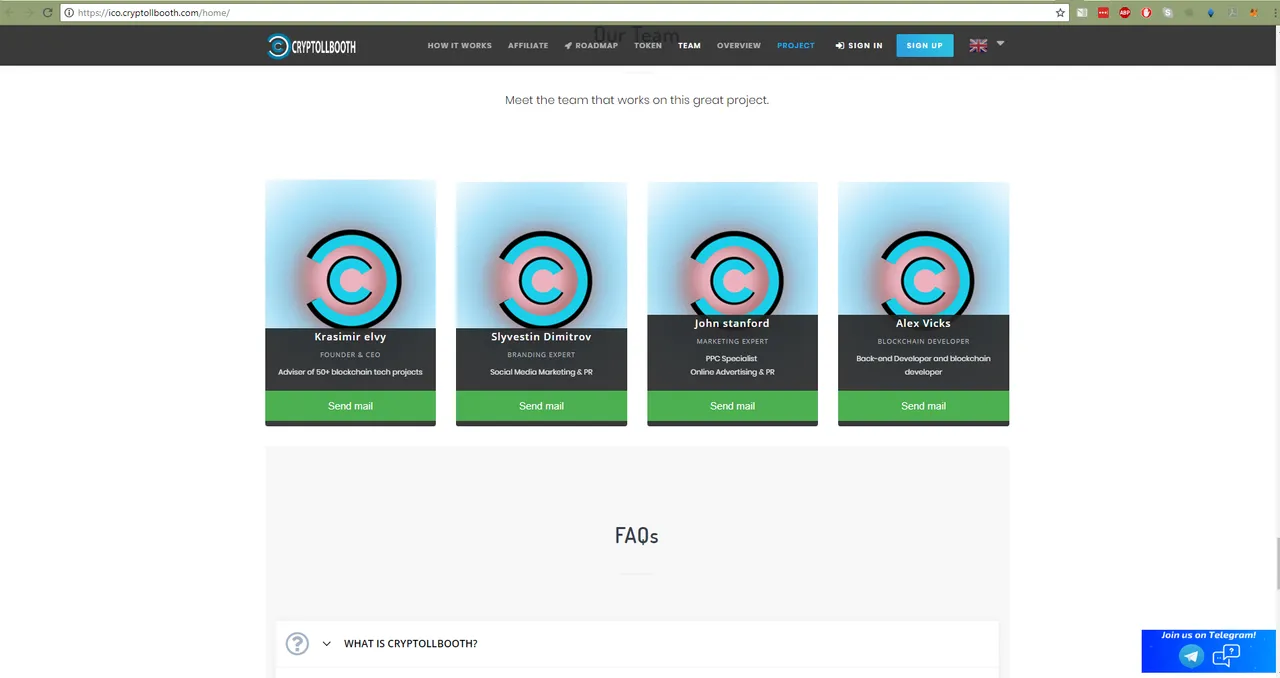Viewport: 1280px width, 678px height.
Task: Open the language dropdown arrow
Action: point(1000,43)
